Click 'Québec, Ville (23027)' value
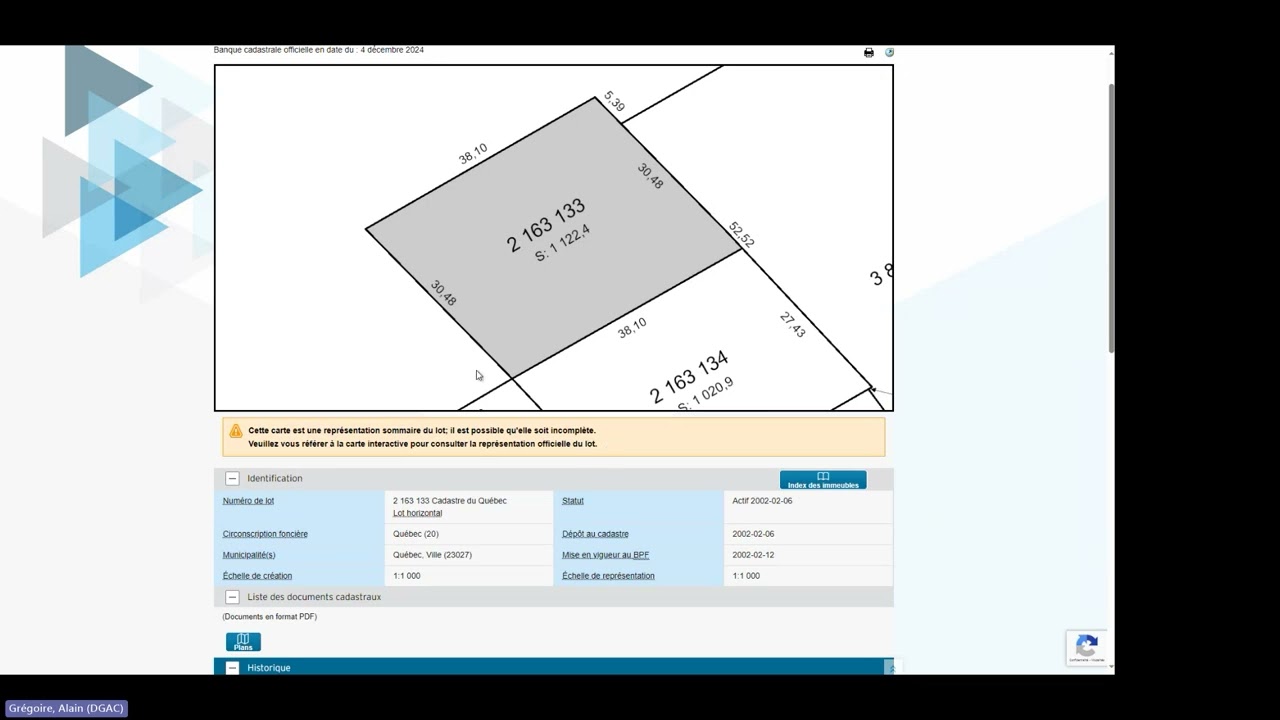1280x720 pixels. click(x=432, y=555)
